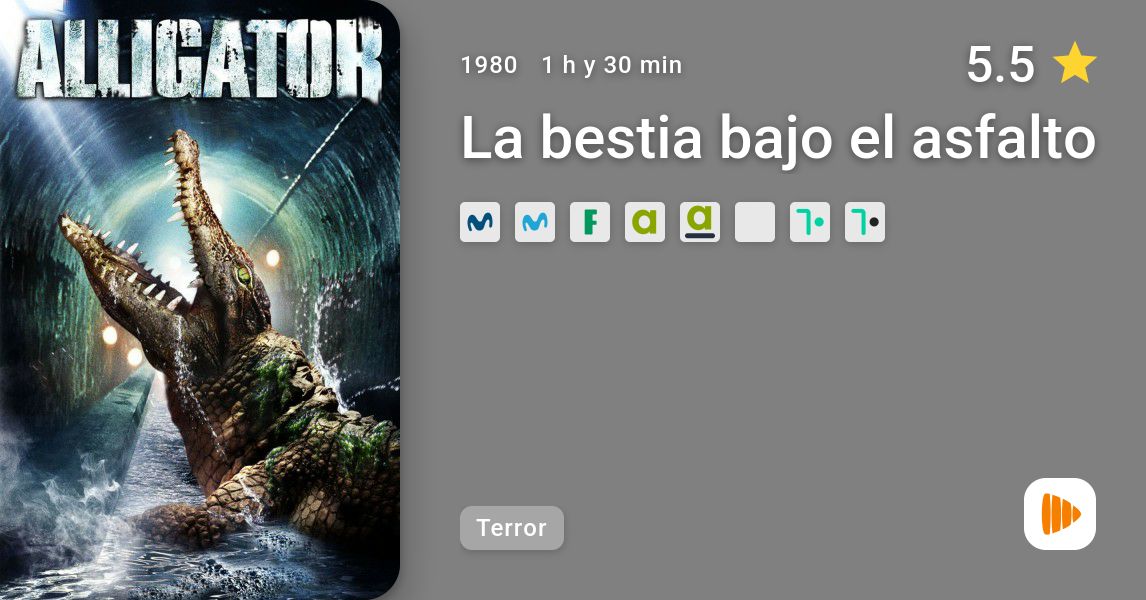Image resolution: width=1146 pixels, height=600 pixels.
Task: Click the 5.5 rating score
Action: tap(1001, 64)
